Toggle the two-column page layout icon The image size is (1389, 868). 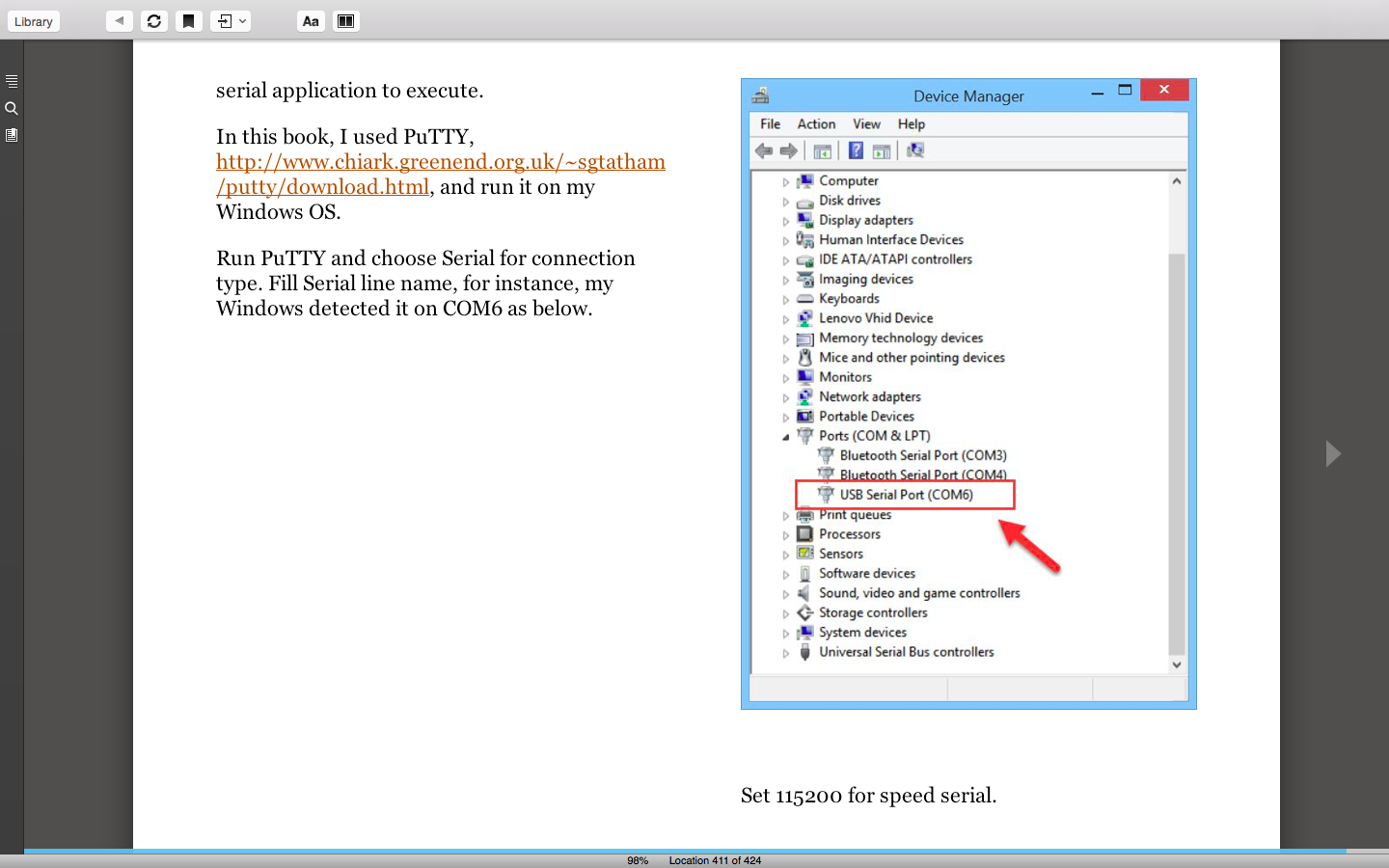[x=346, y=20]
